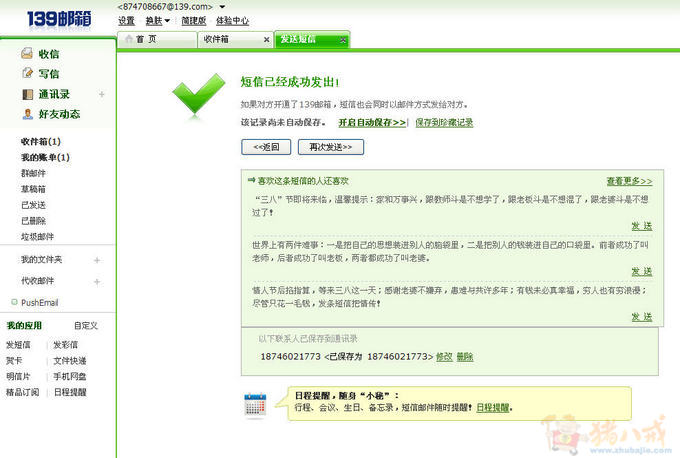Open 发彩信 application
This screenshot has height=458, width=680.
point(65,345)
